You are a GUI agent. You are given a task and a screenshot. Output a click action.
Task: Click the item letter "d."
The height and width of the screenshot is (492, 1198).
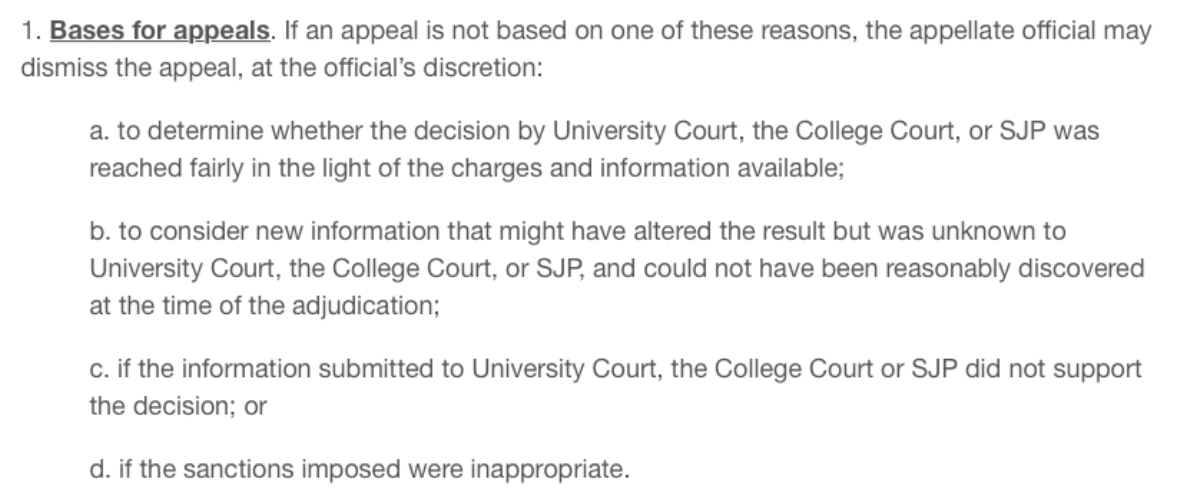(x=99, y=468)
